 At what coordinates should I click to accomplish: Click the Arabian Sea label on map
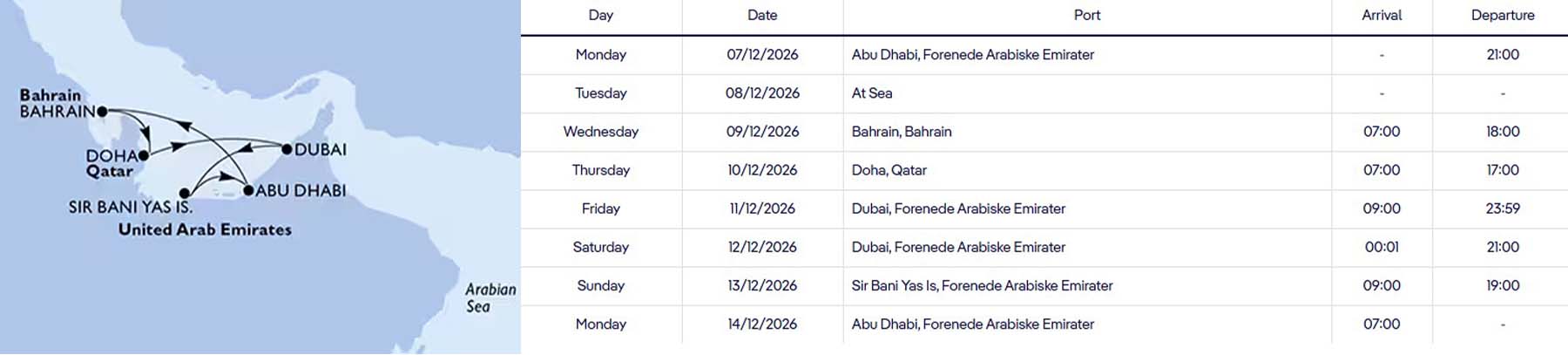(x=490, y=297)
